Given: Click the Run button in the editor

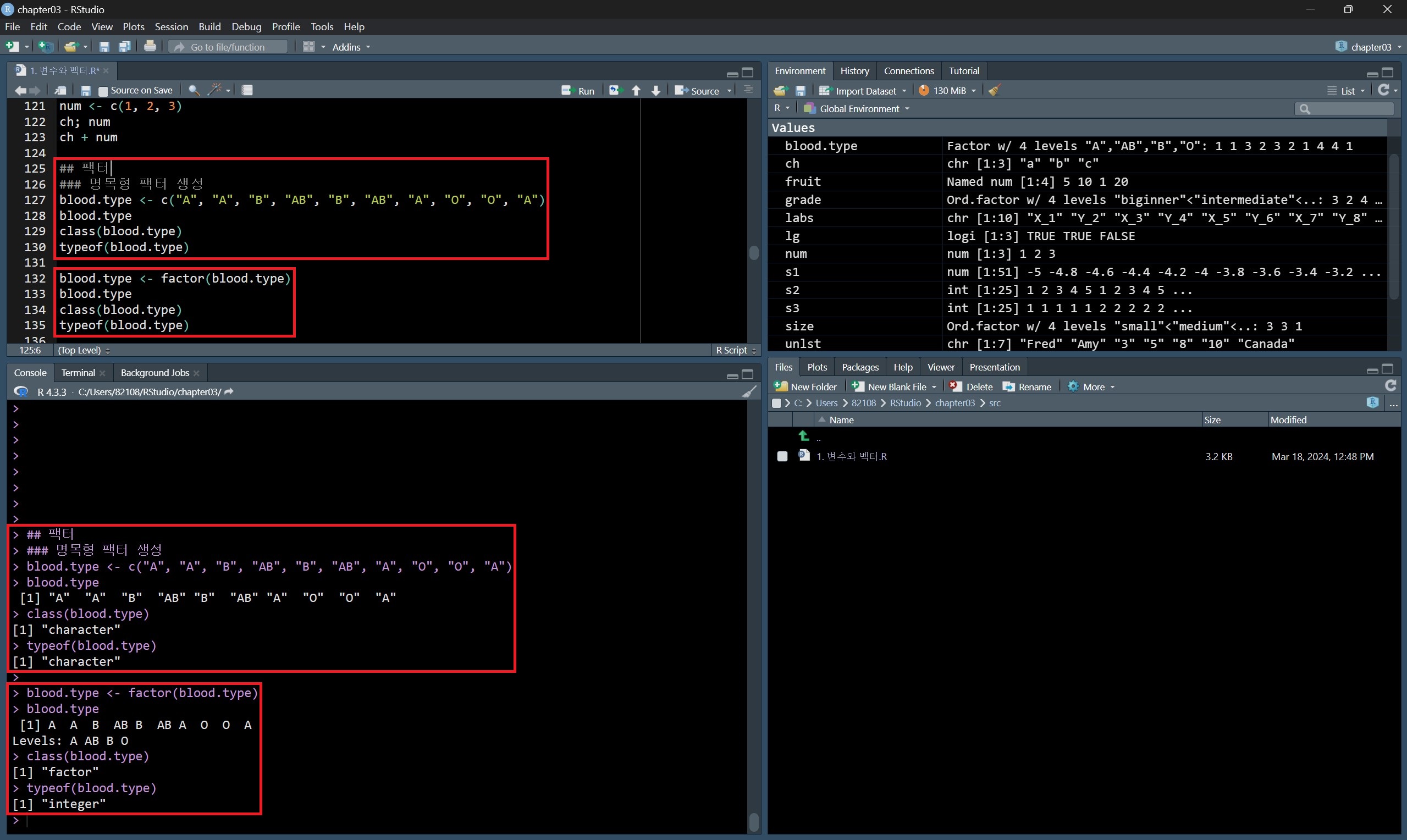Looking at the screenshot, I should point(578,91).
